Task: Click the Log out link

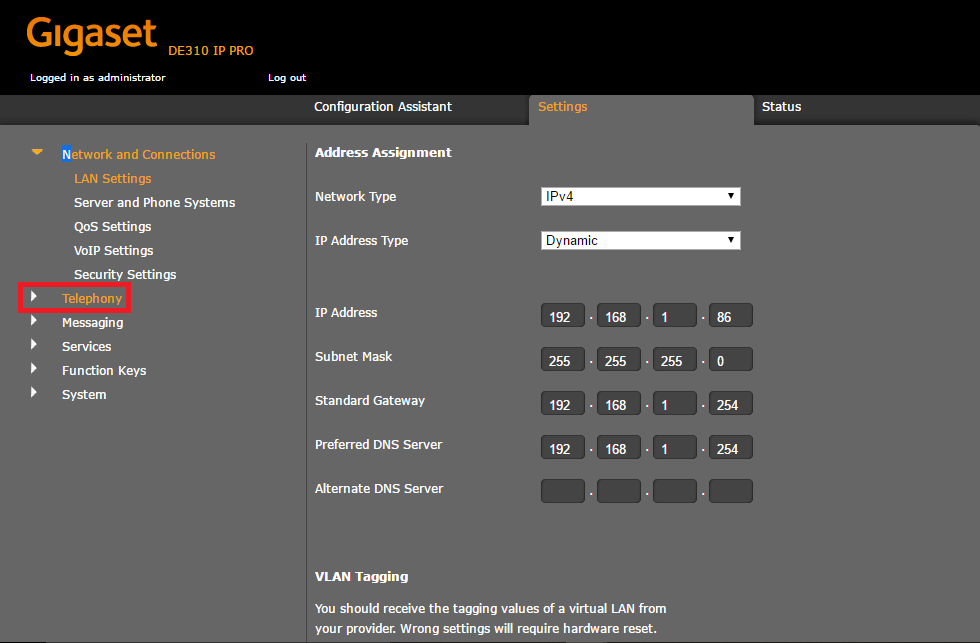Action: click(287, 77)
